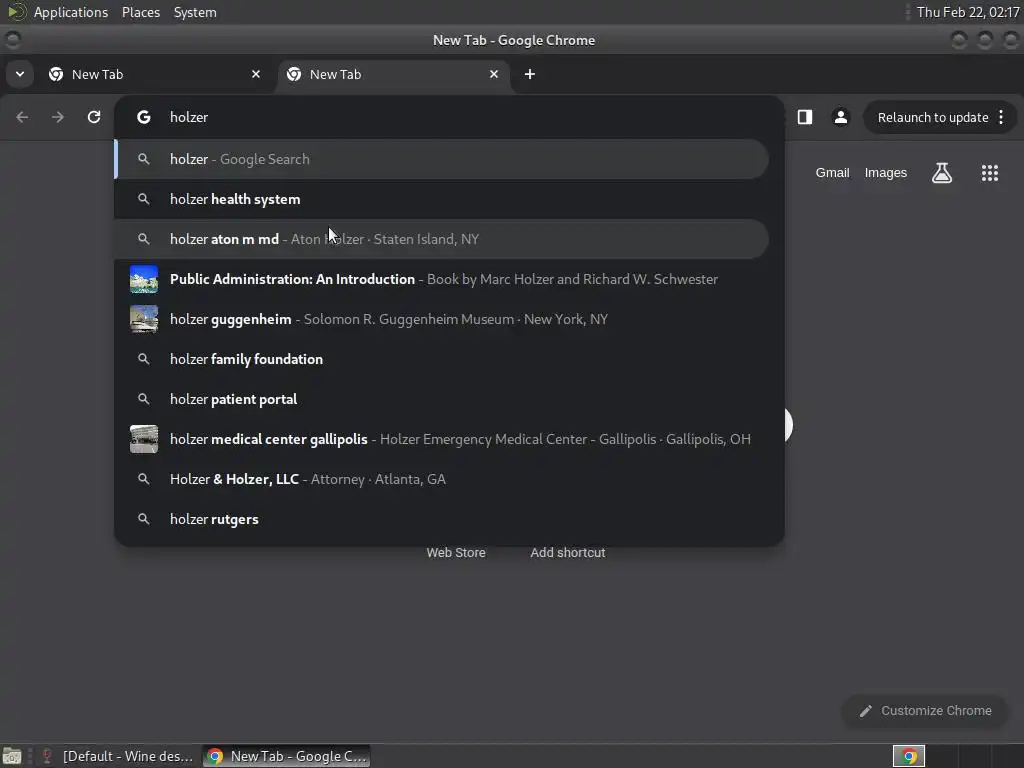
Task: Select holzer guggenheim suggestion
Action: [x=441, y=319]
